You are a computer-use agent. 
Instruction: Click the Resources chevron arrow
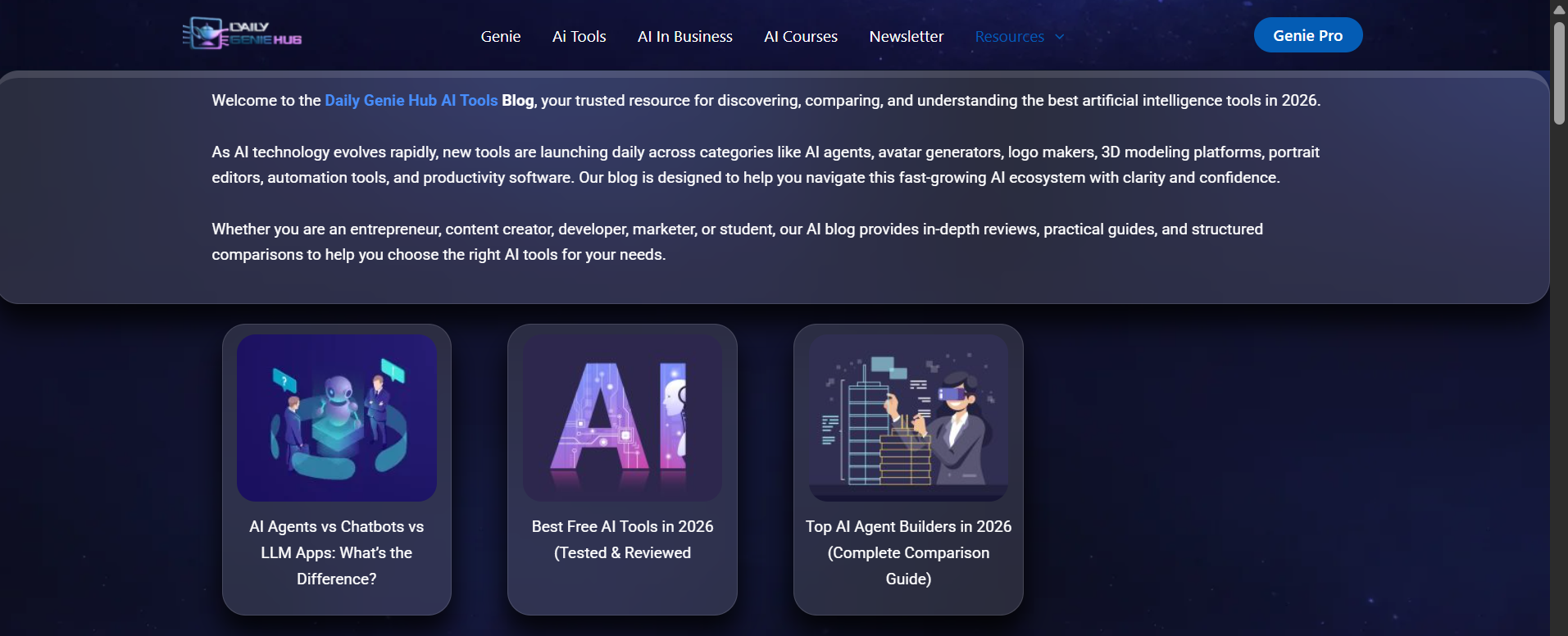[x=1059, y=37]
